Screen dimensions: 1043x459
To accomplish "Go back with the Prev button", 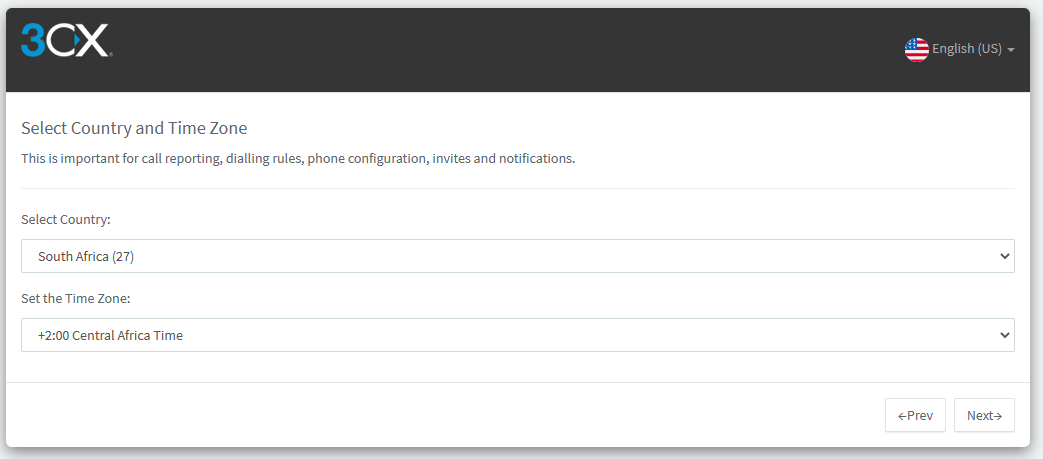I will (915, 415).
